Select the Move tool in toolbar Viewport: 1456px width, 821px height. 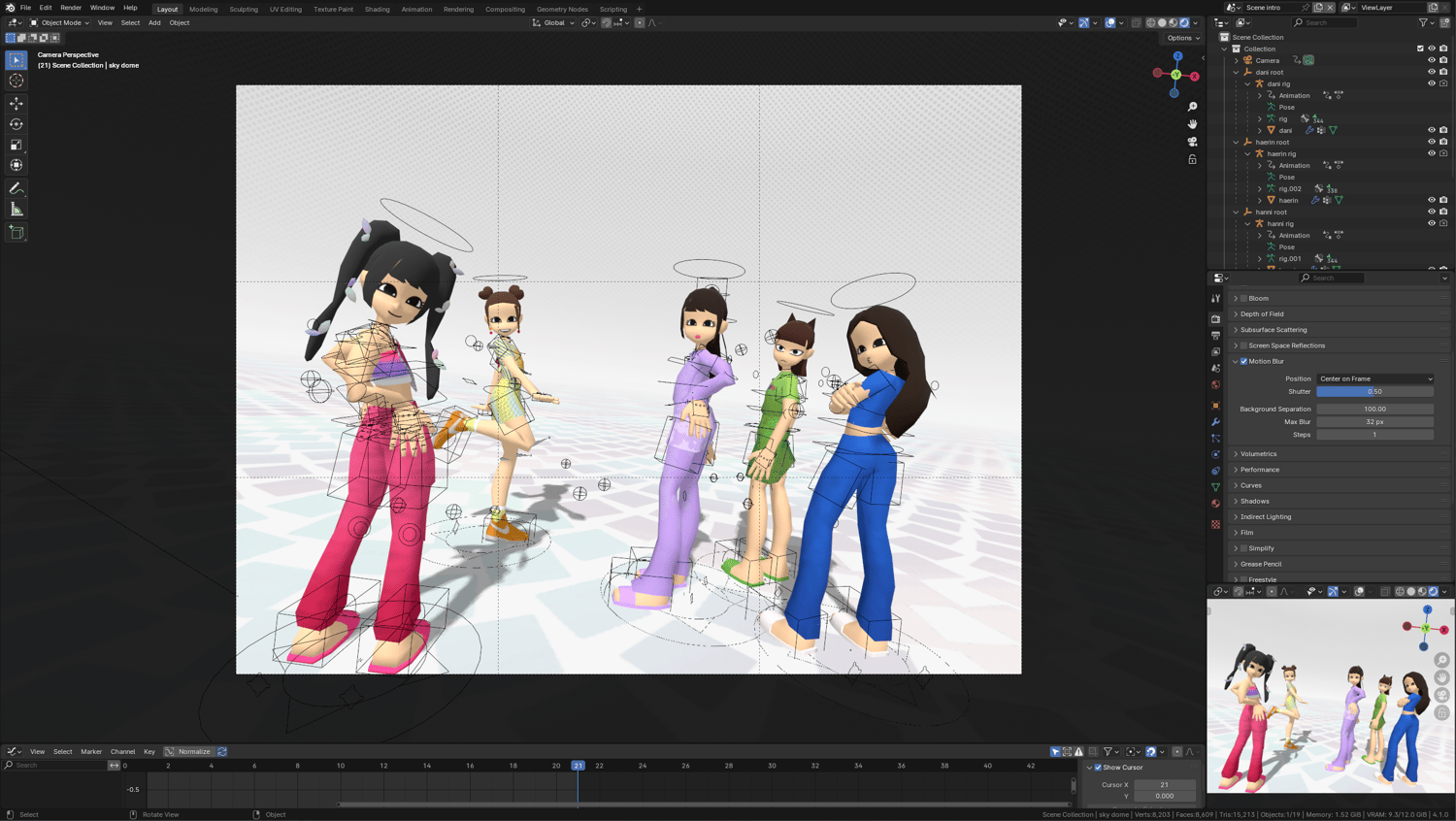tap(17, 103)
